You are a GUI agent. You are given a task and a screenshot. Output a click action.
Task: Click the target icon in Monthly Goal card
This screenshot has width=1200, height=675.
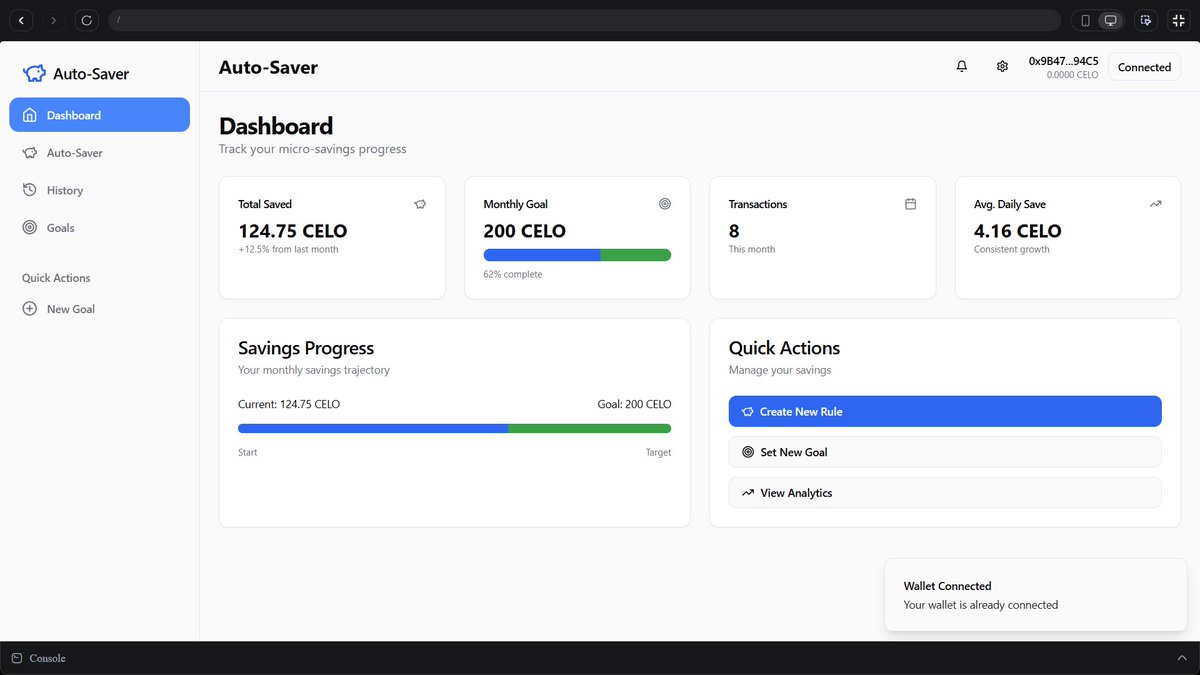(x=665, y=204)
